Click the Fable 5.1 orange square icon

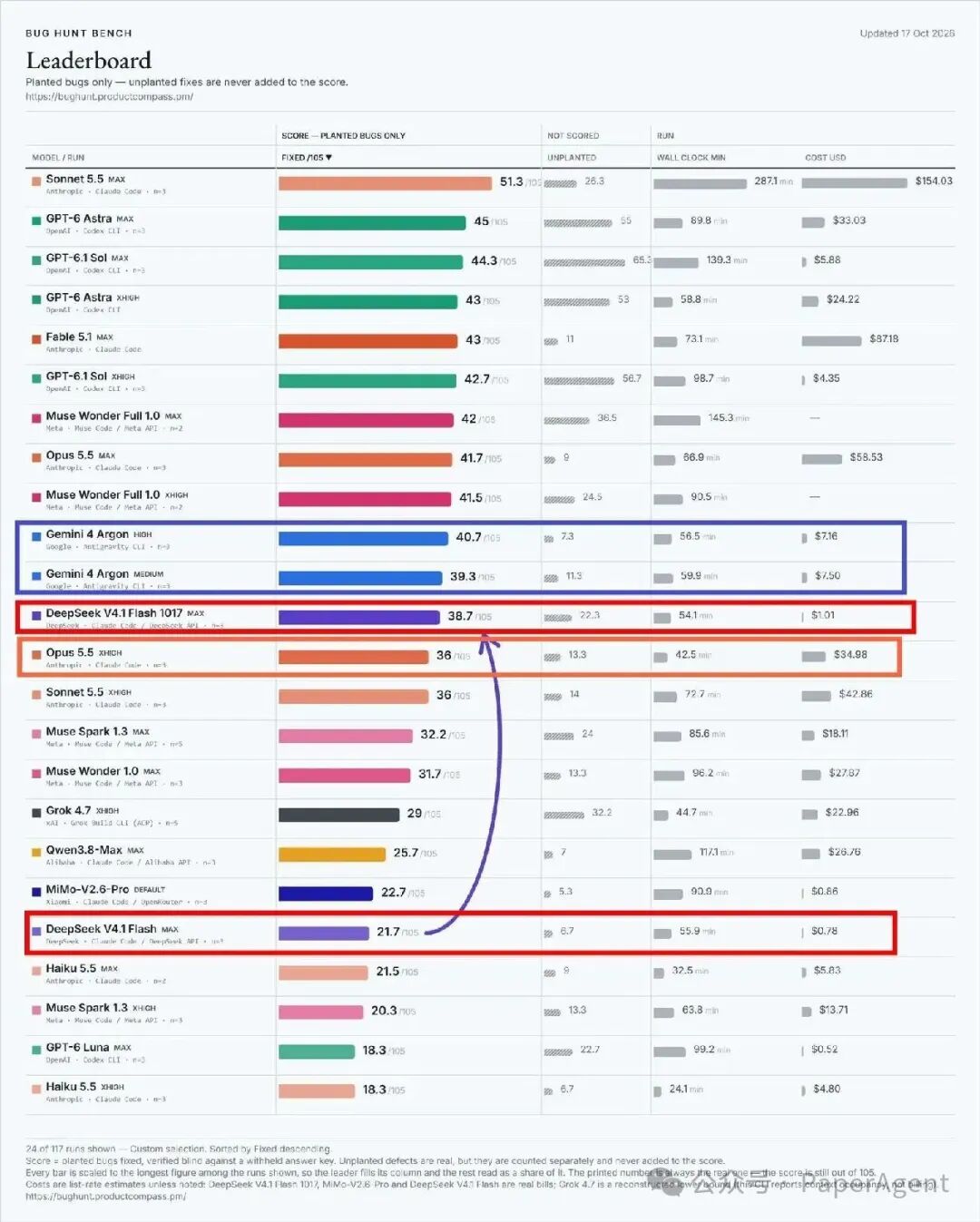(x=36, y=338)
